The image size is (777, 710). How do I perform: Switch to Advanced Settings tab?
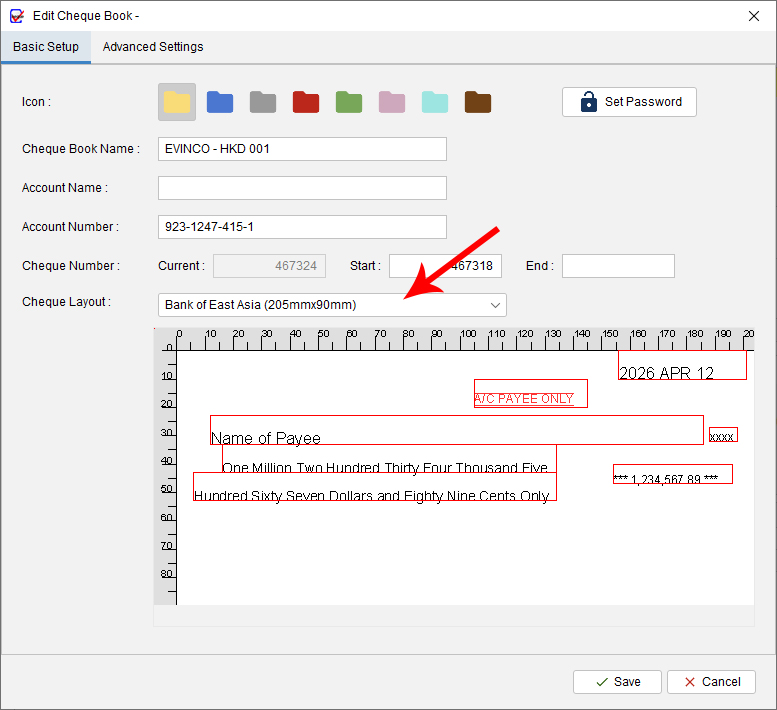153,47
